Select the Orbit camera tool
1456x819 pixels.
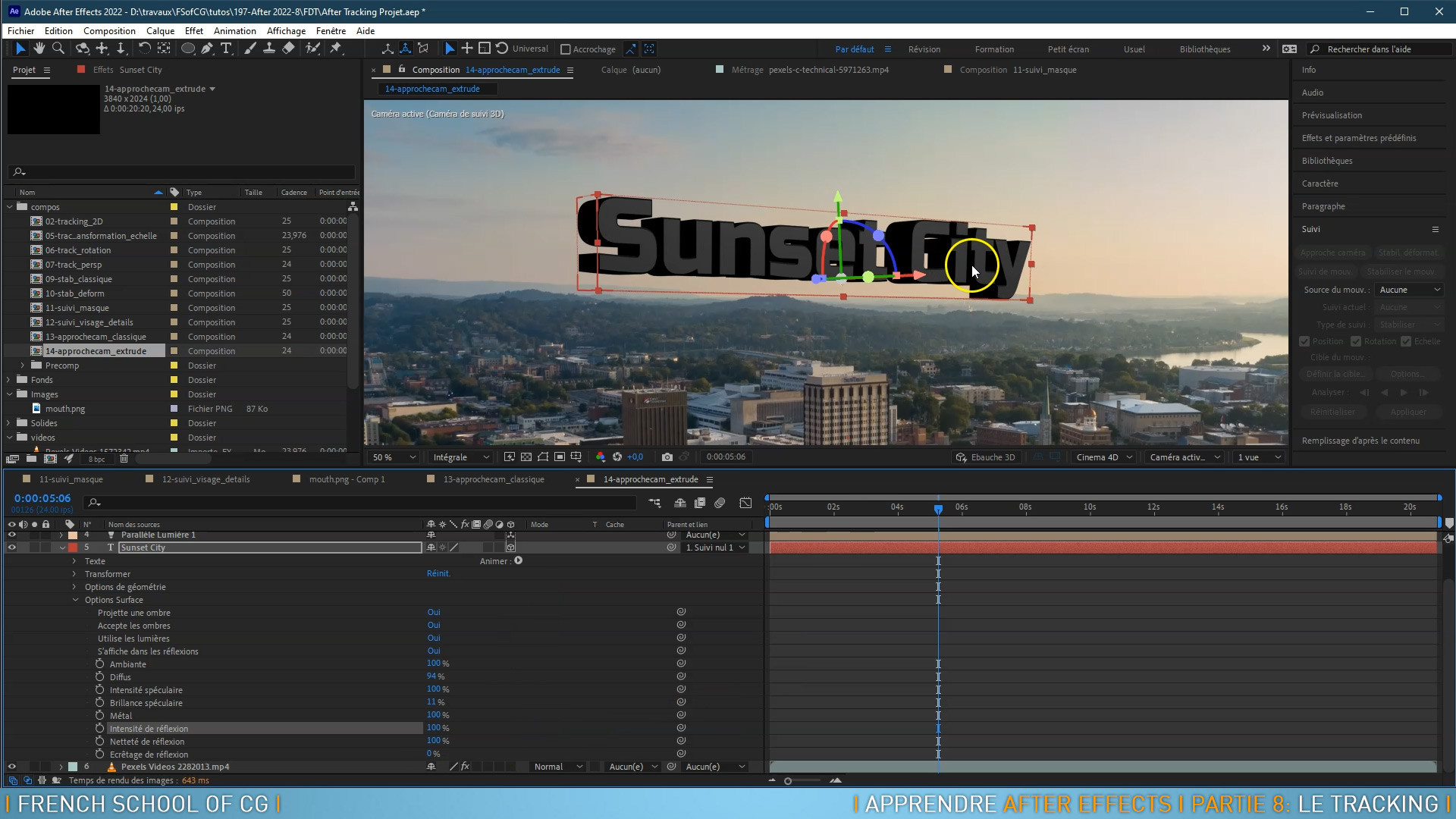83,49
